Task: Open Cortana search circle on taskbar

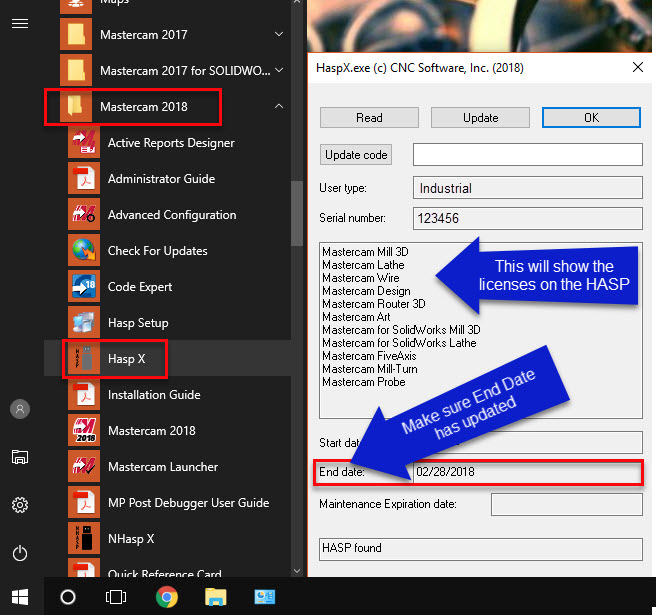Action: pyautogui.click(x=68, y=597)
